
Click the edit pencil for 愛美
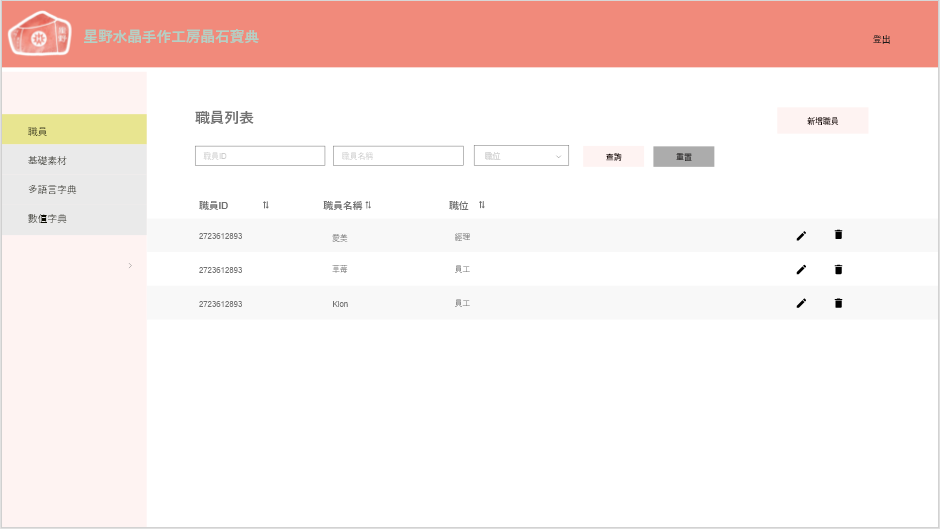(801, 236)
